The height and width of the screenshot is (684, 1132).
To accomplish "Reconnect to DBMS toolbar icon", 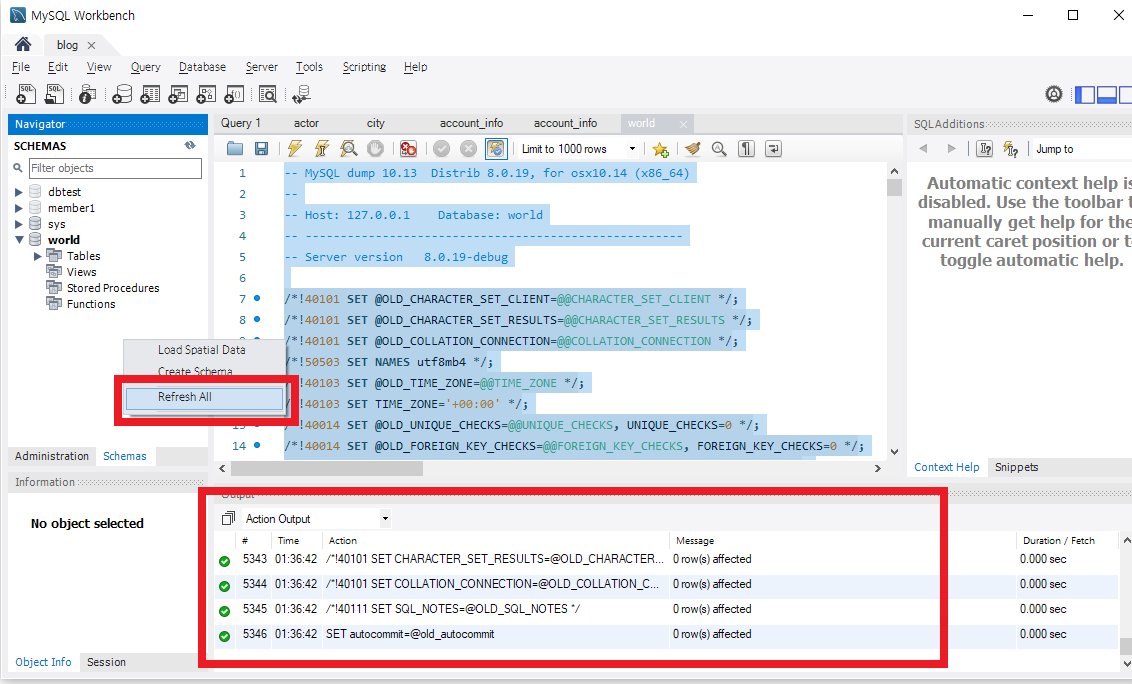I will 301,94.
